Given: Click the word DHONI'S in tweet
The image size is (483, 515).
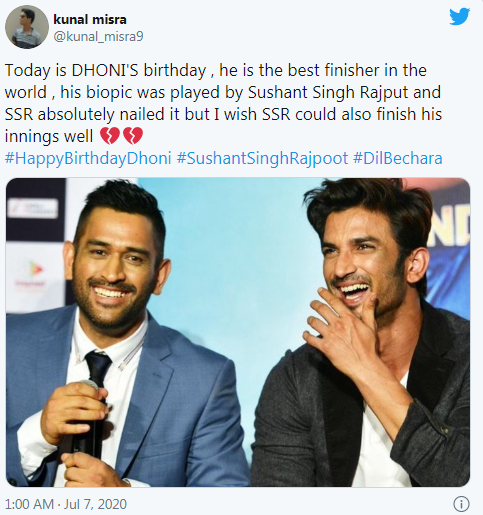Looking at the screenshot, I should [105, 70].
